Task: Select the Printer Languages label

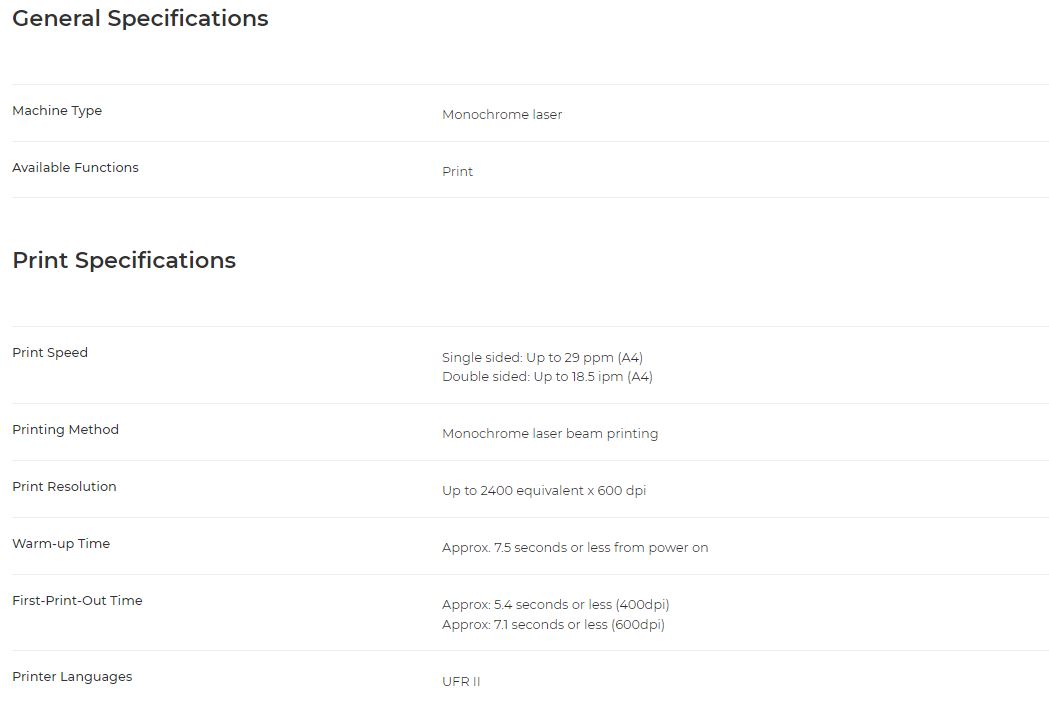Action: (x=72, y=677)
